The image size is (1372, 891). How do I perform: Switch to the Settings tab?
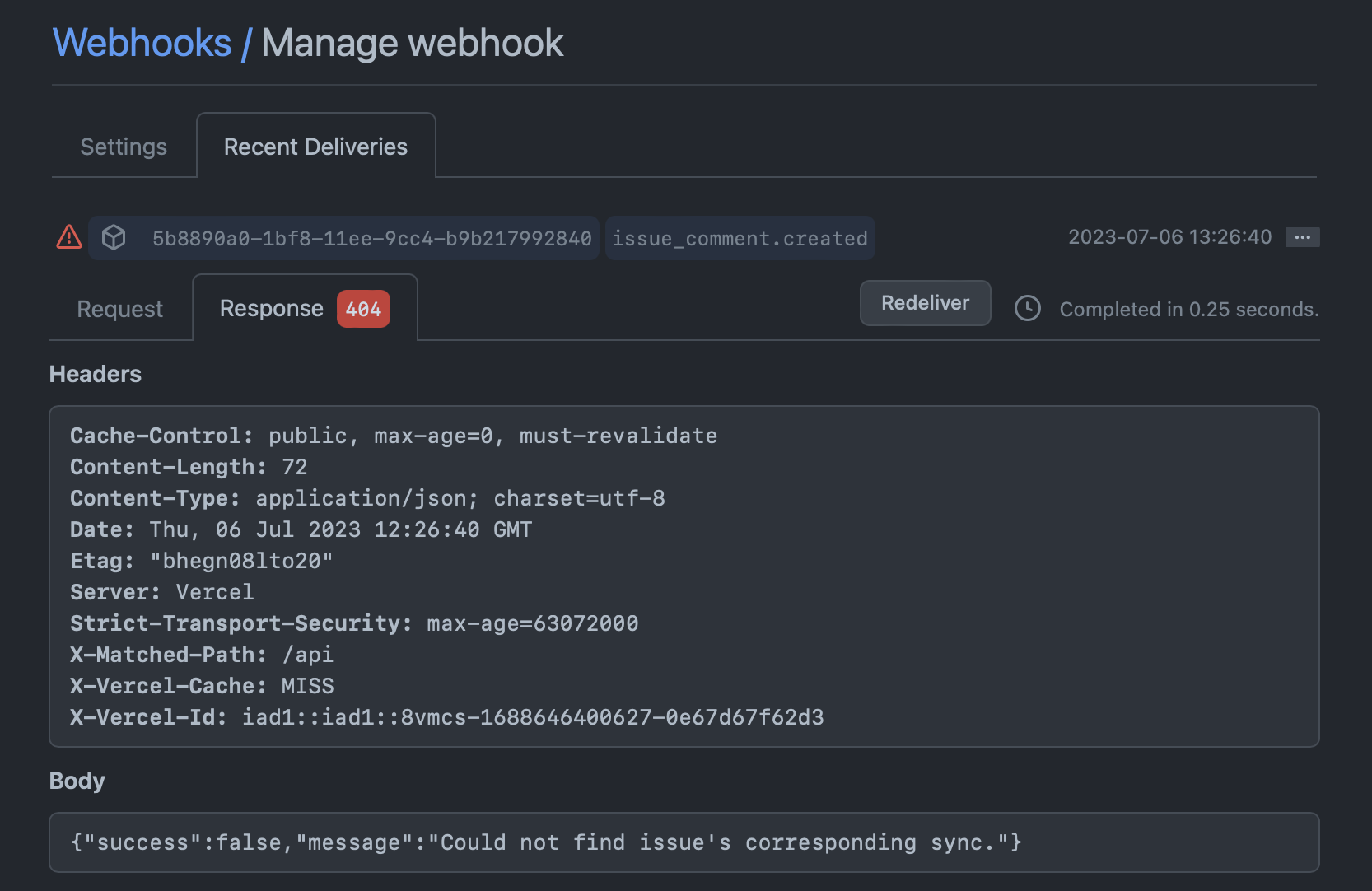tap(123, 146)
